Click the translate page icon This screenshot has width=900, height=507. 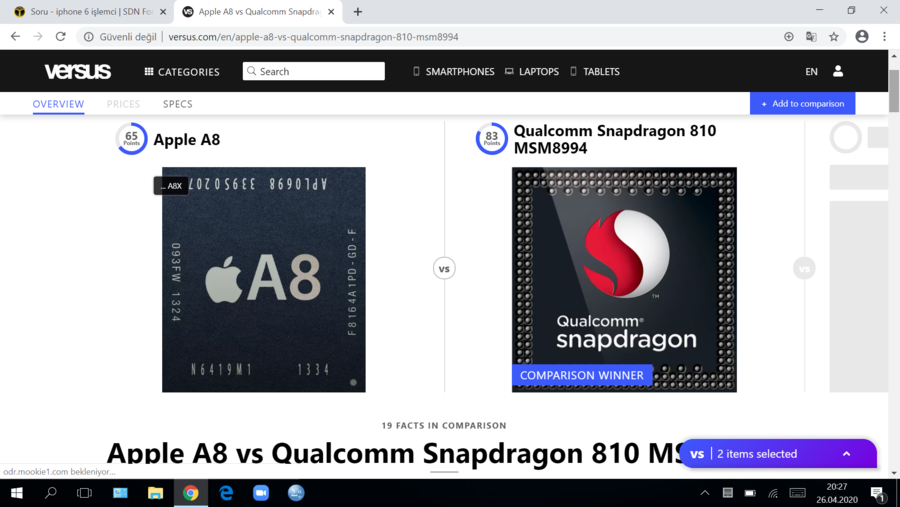click(x=811, y=37)
